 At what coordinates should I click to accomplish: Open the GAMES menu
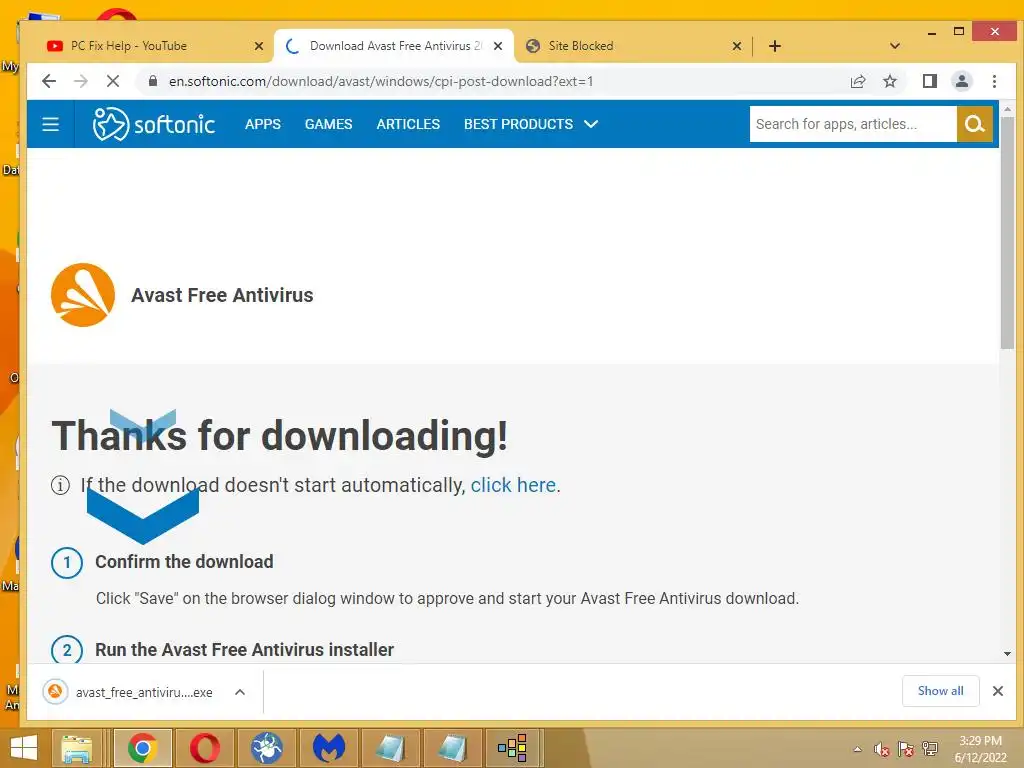pyautogui.click(x=328, y=124)
